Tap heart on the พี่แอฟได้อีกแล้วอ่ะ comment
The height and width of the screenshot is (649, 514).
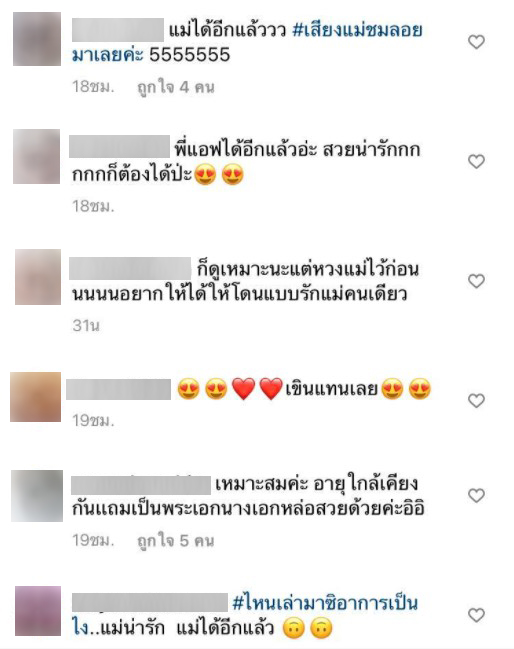pyautogui.click(x=476, y=161)
